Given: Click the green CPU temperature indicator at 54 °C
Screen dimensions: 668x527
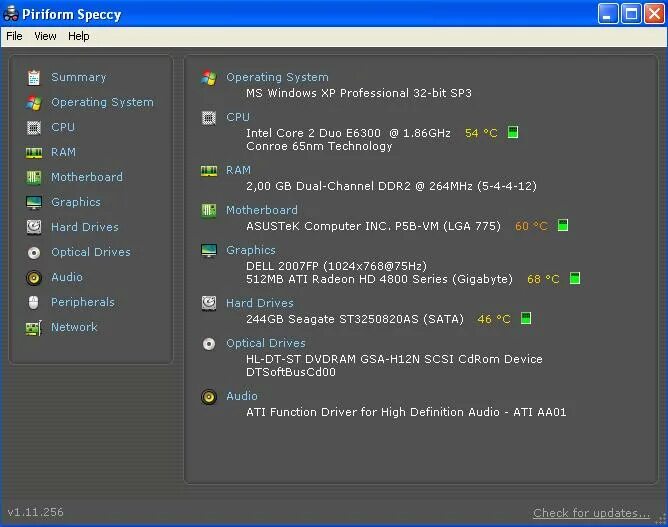Looking at the screenshot, I should [513, 132].
